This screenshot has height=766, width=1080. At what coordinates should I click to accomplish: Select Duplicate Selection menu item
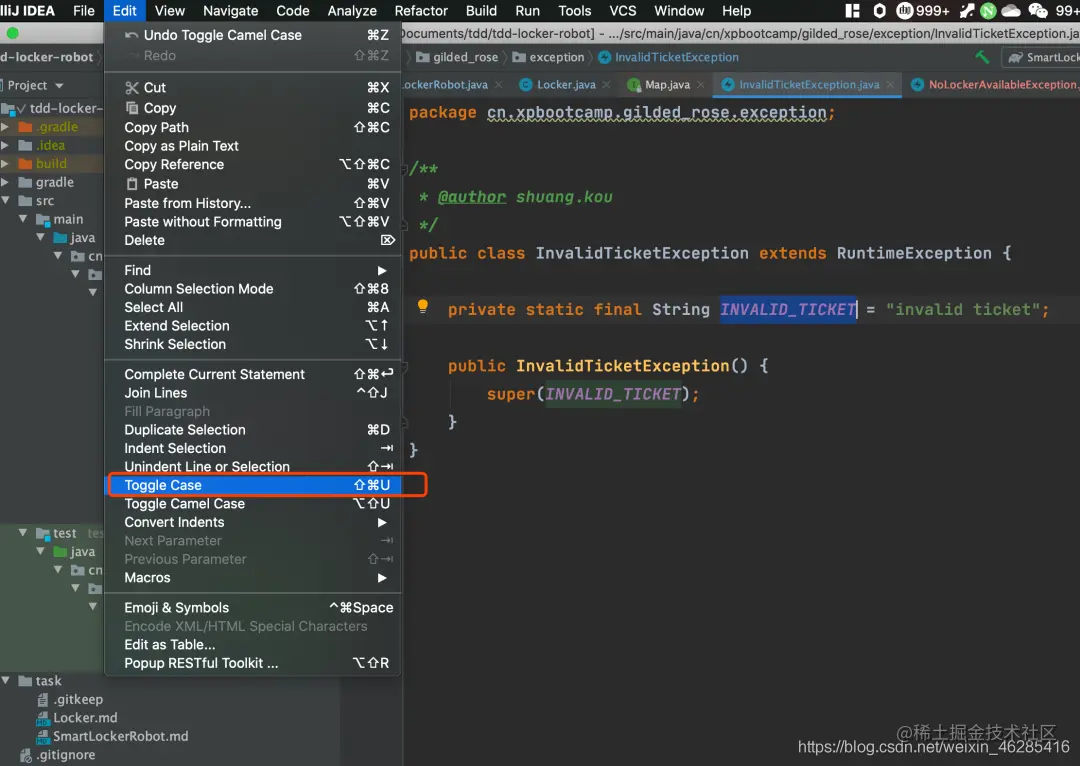click(x=252, y=429)
